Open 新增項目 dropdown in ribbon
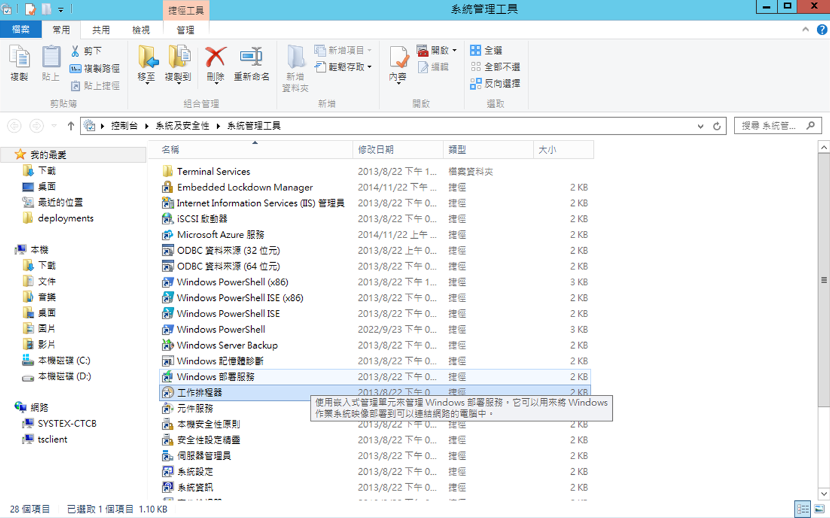830x518 pixels. [x=369, y=50]
